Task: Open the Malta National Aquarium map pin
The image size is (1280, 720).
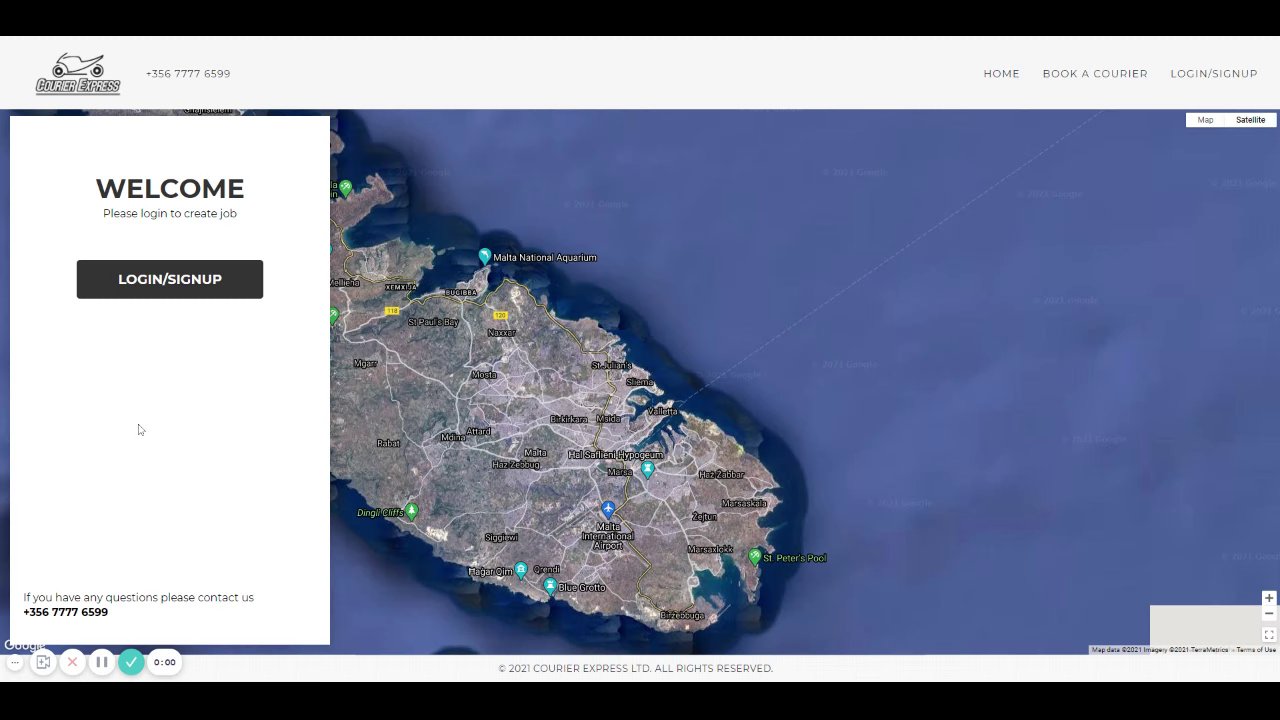Action: pos(485,257)
